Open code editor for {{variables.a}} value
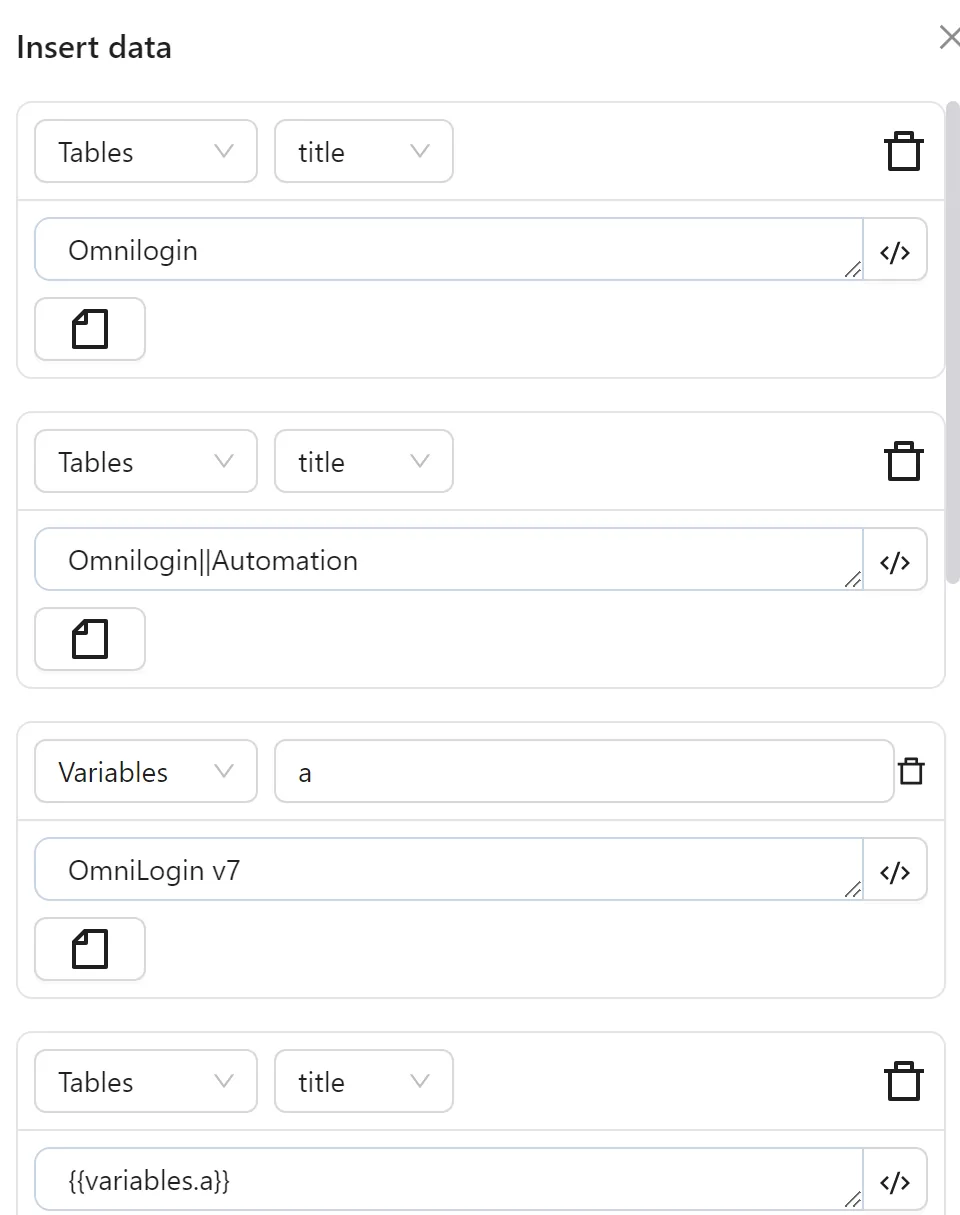960x1215 pixels. (x=895, y=1181)
